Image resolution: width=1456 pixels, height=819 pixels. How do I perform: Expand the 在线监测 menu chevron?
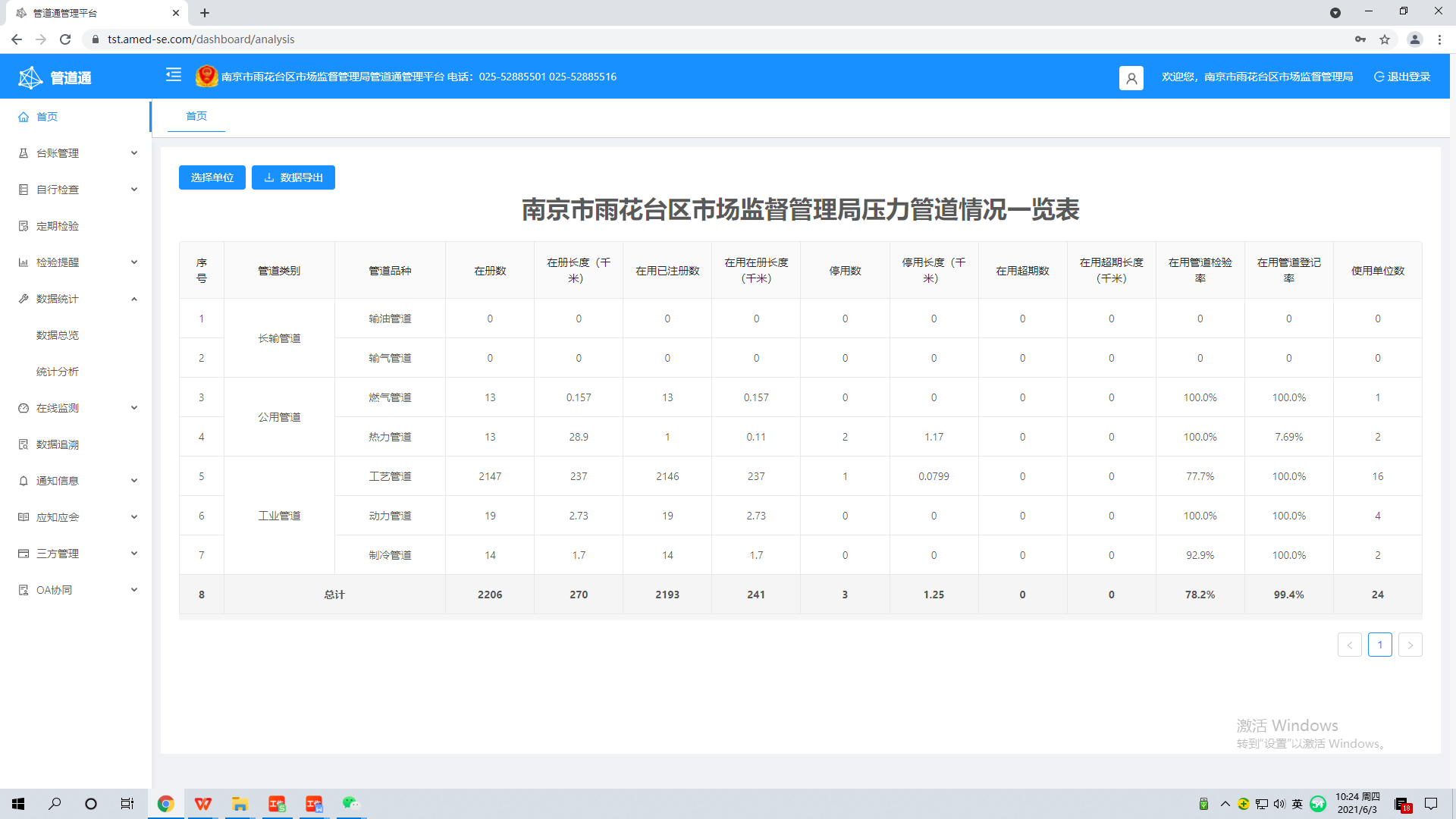tap(134, 408)
